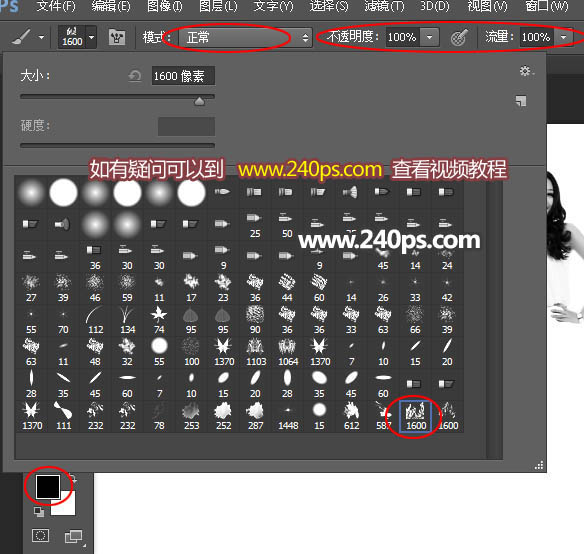The image size is (584, 554).
Task: Open the brush picker gear settings menu
Action: 526,71
